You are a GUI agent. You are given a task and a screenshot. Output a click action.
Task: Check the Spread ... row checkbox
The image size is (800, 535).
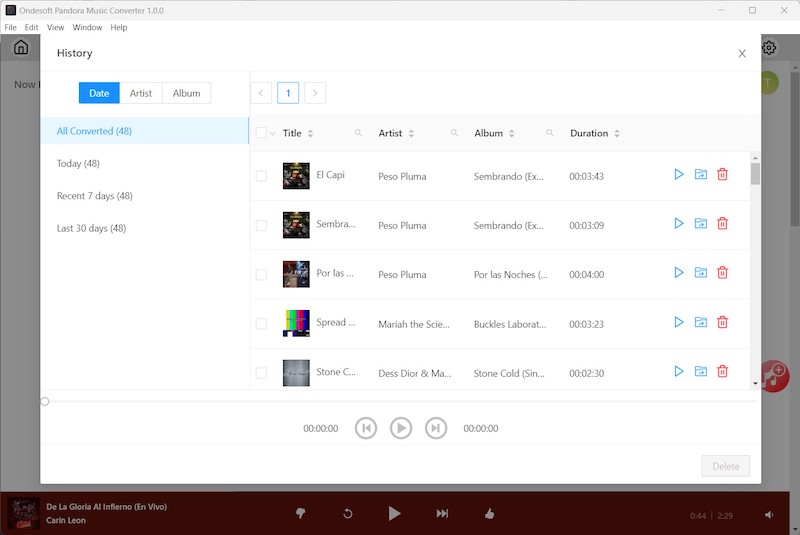tap(261, 324)
